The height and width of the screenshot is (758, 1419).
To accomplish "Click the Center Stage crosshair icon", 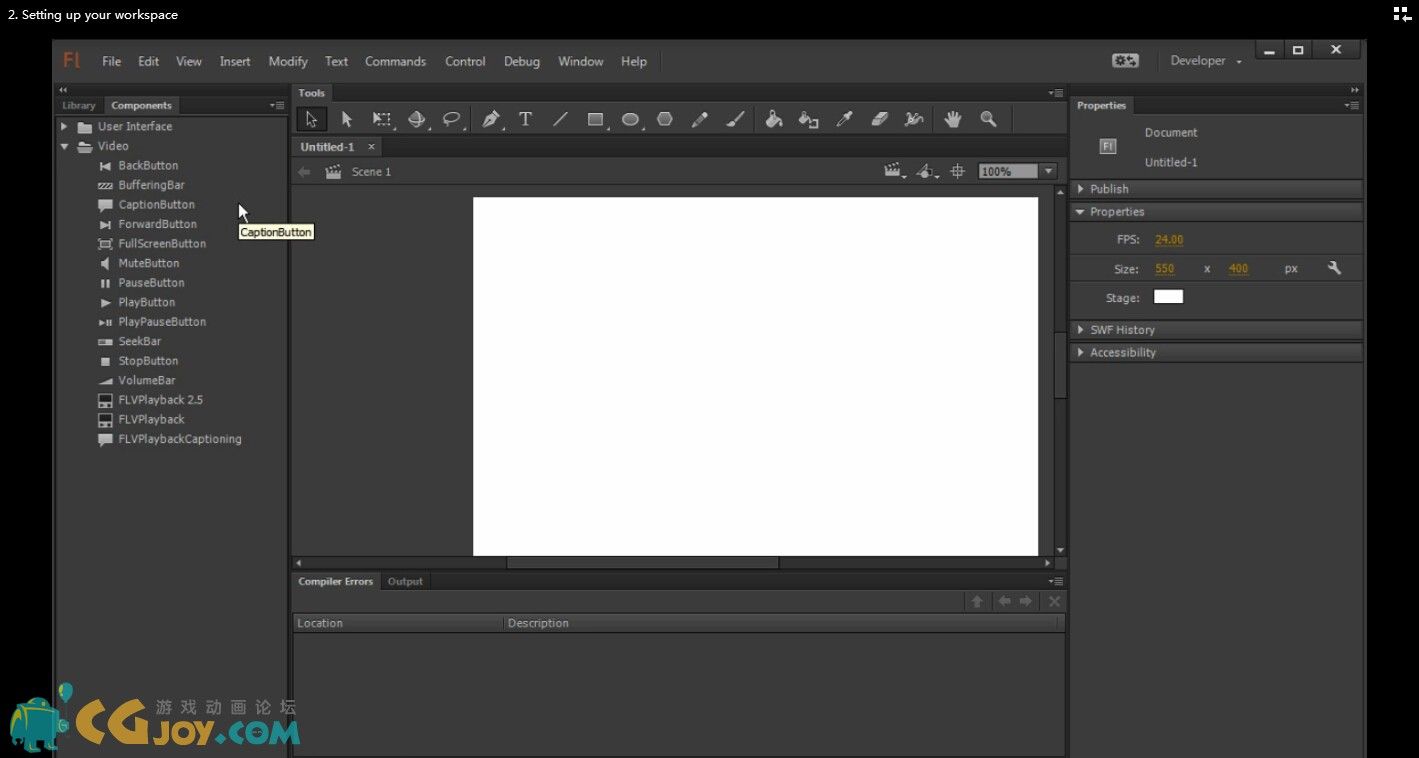I will [957, 172].
